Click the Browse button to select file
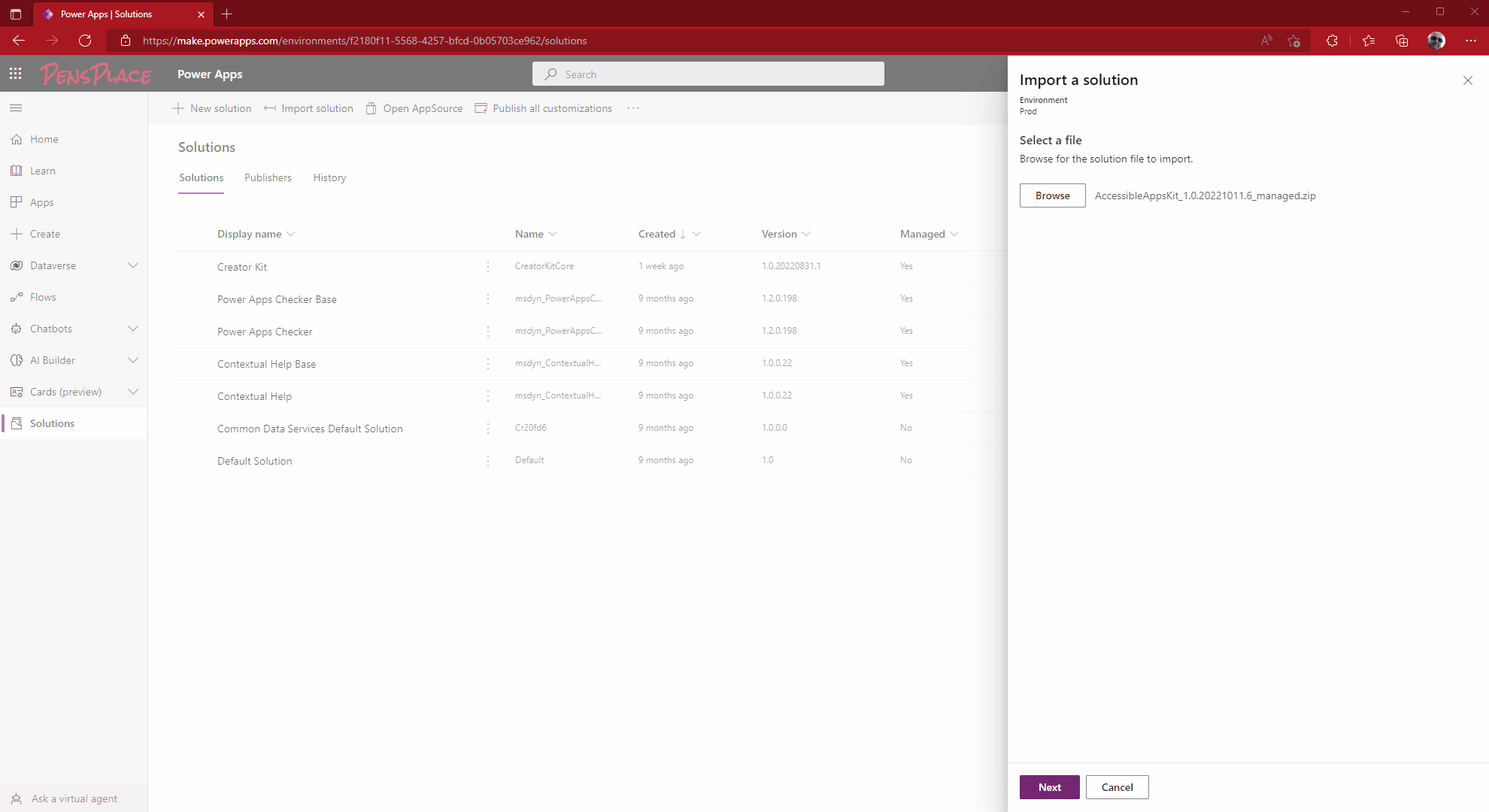This screenshot has height=812, width=1489. (x=1053, y=195)
